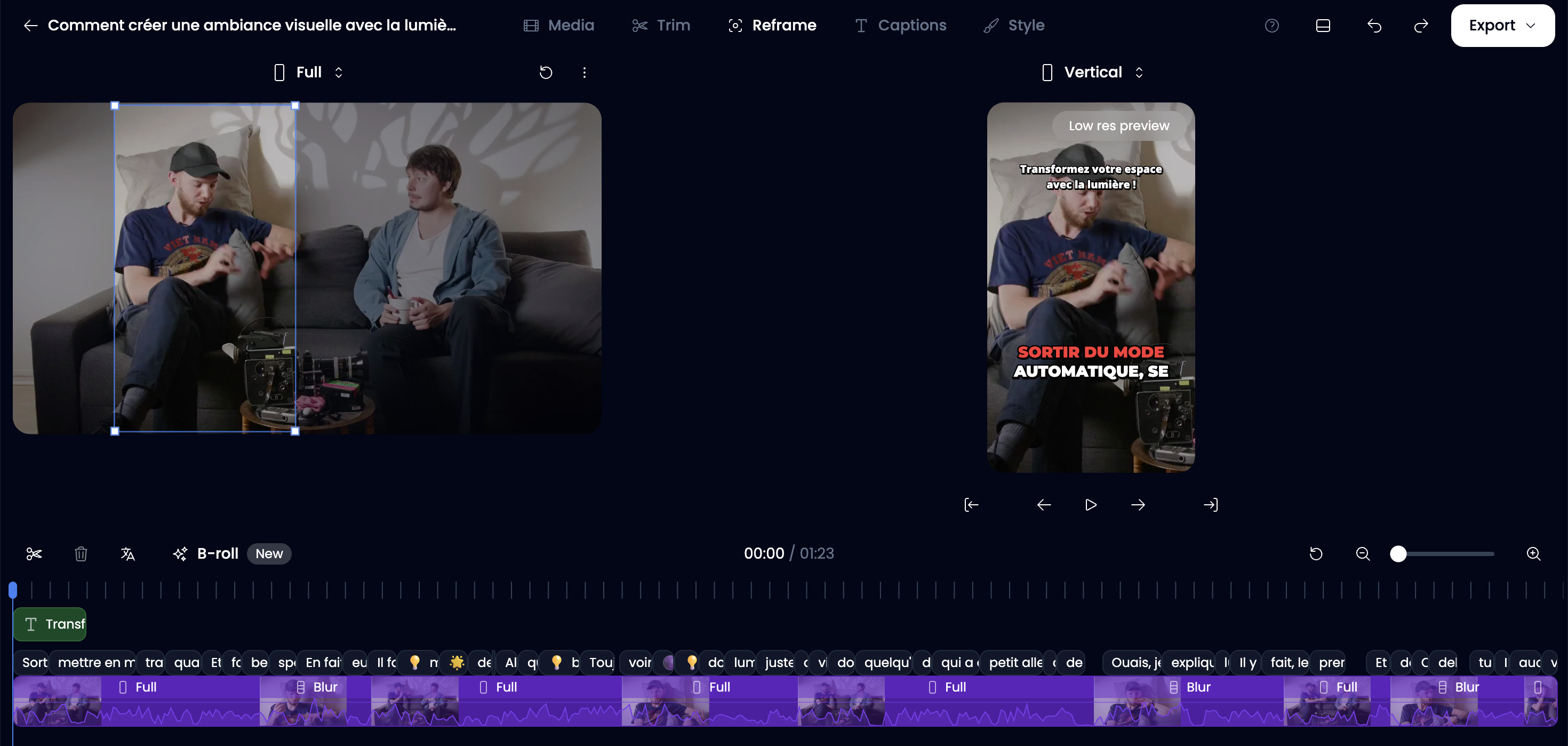Click the trash delete icon
Viewport: 1568px width, 746px height.
click(x=81, y=553)
